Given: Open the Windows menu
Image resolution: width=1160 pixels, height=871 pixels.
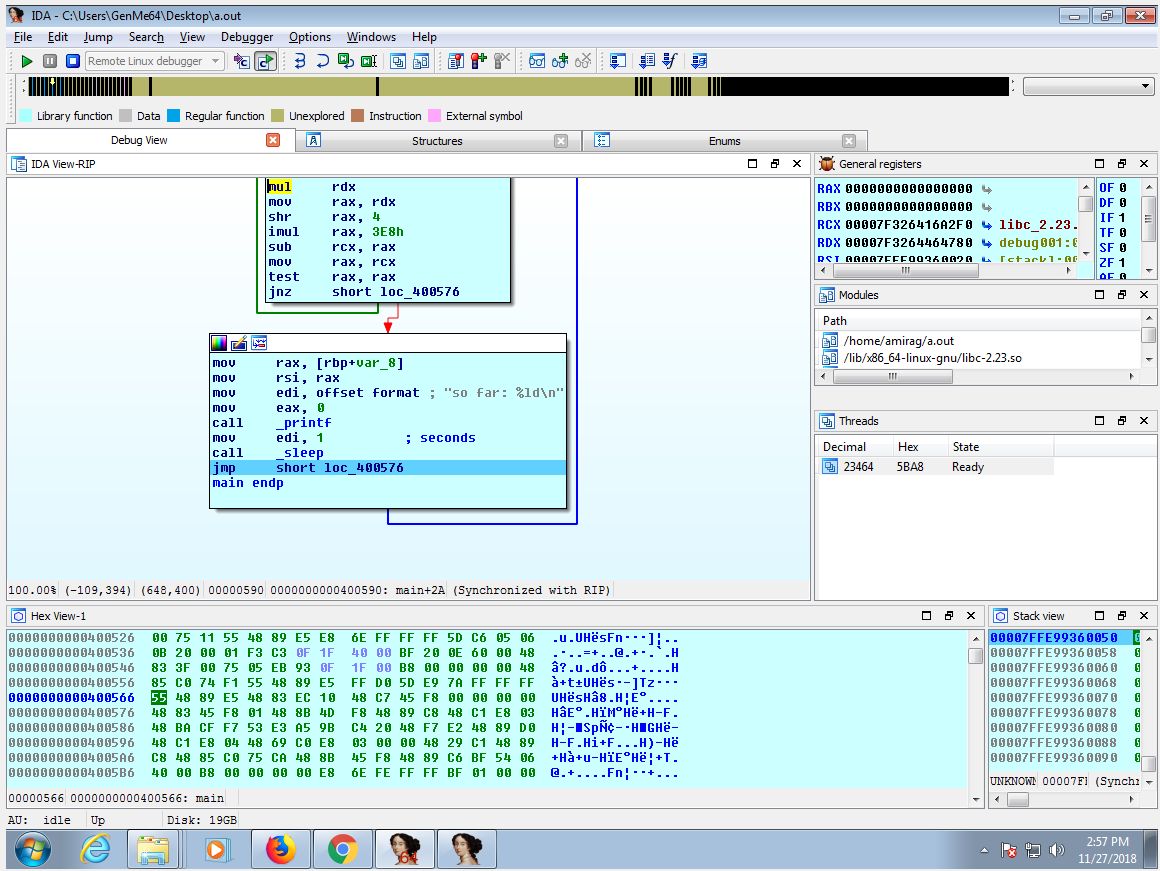Looking at the screenshot, I should click(x=371, y=37).
